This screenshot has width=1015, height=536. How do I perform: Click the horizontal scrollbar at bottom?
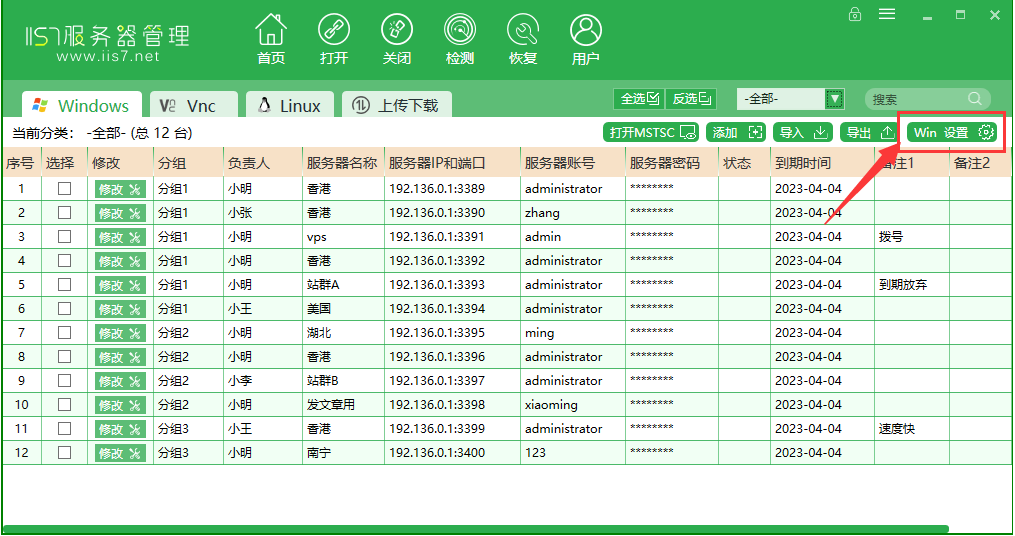(x=476, y=529)
